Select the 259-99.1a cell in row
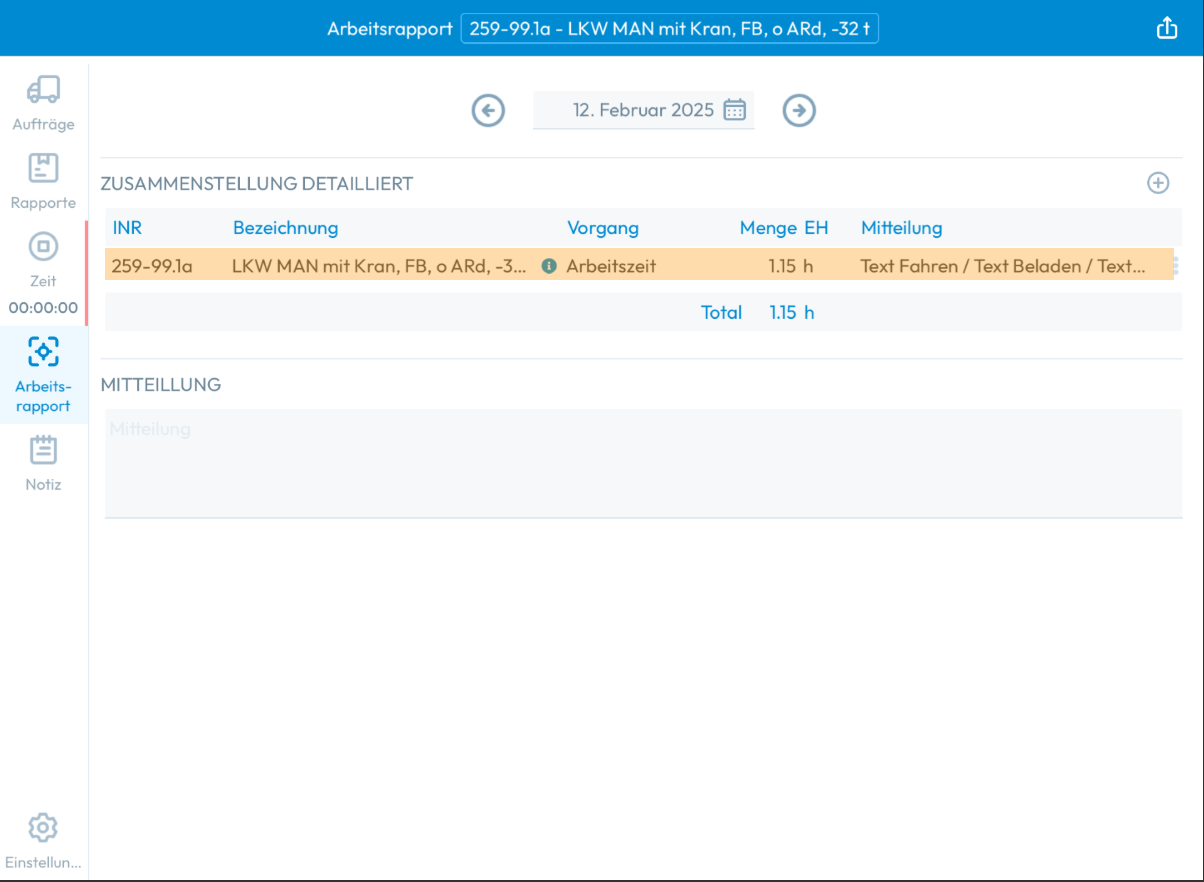Image resolution: width=1204 pixels, height=882 pixels. (152, 266)
